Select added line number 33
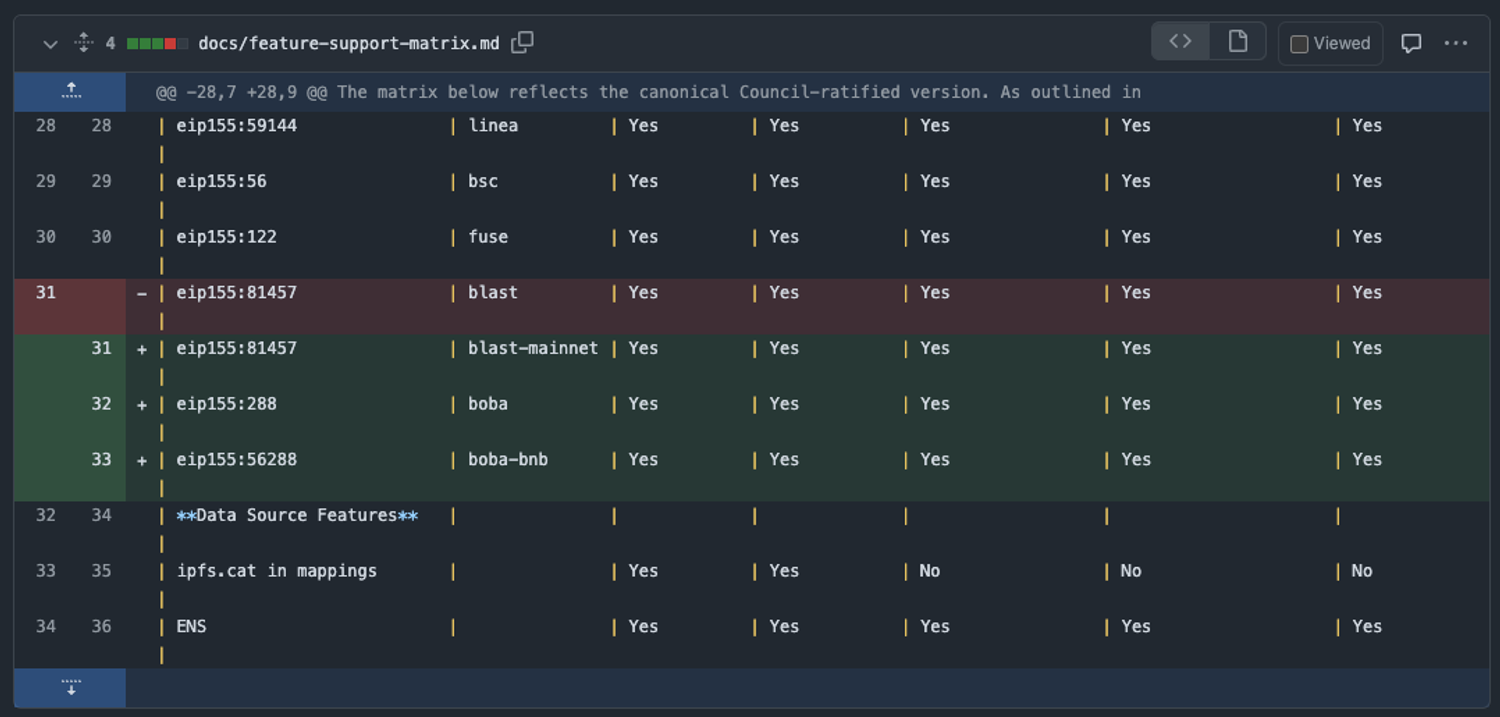Viewport: 1500px width, 717px height. tap(101, 460)
